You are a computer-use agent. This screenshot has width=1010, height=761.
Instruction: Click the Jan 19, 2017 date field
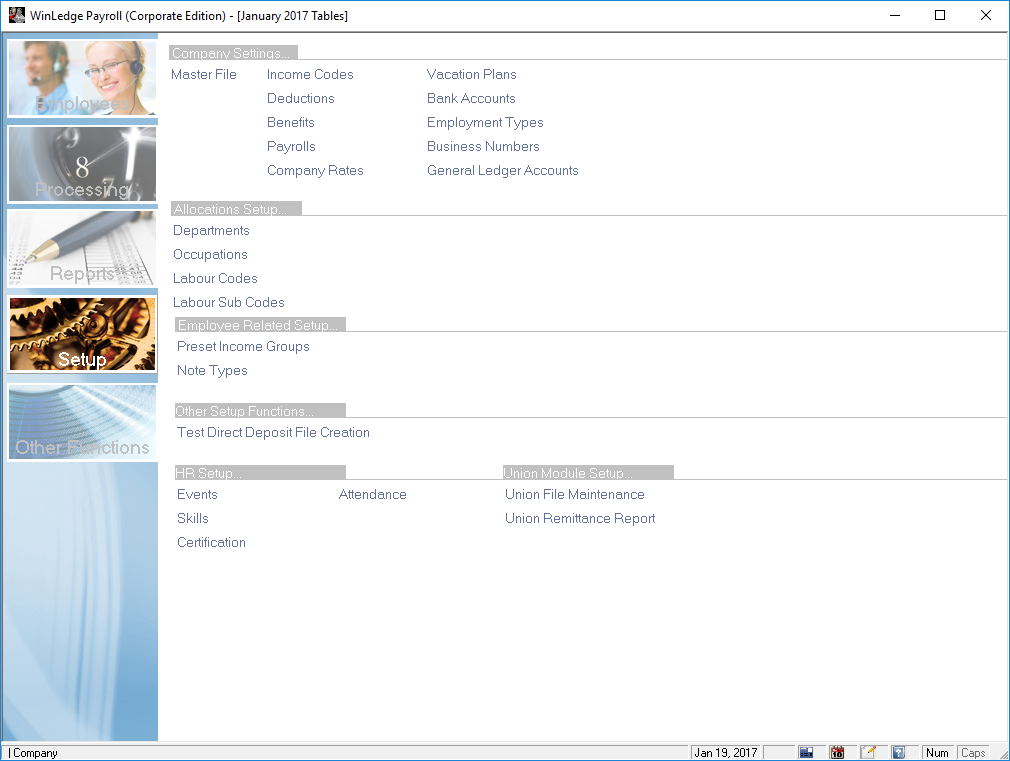pos(726,752)
